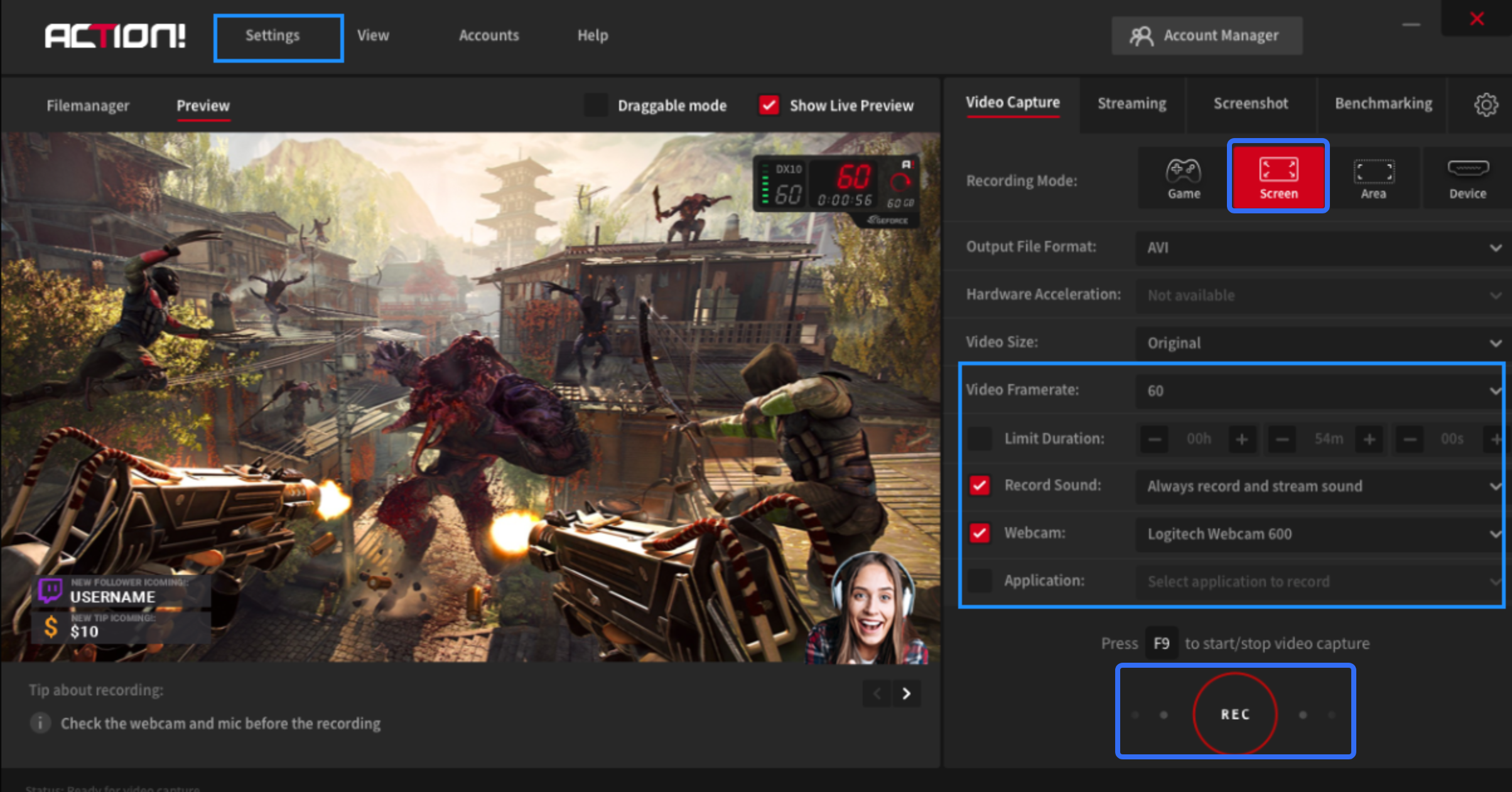Screen dimensions: 1512x792
Task: Open the settings gear panel
Action: point(1486,105)
